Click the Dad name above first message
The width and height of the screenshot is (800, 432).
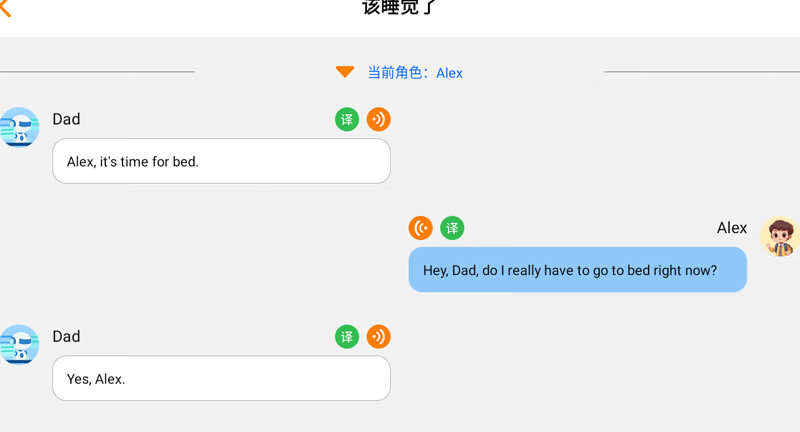click(66, 119)
